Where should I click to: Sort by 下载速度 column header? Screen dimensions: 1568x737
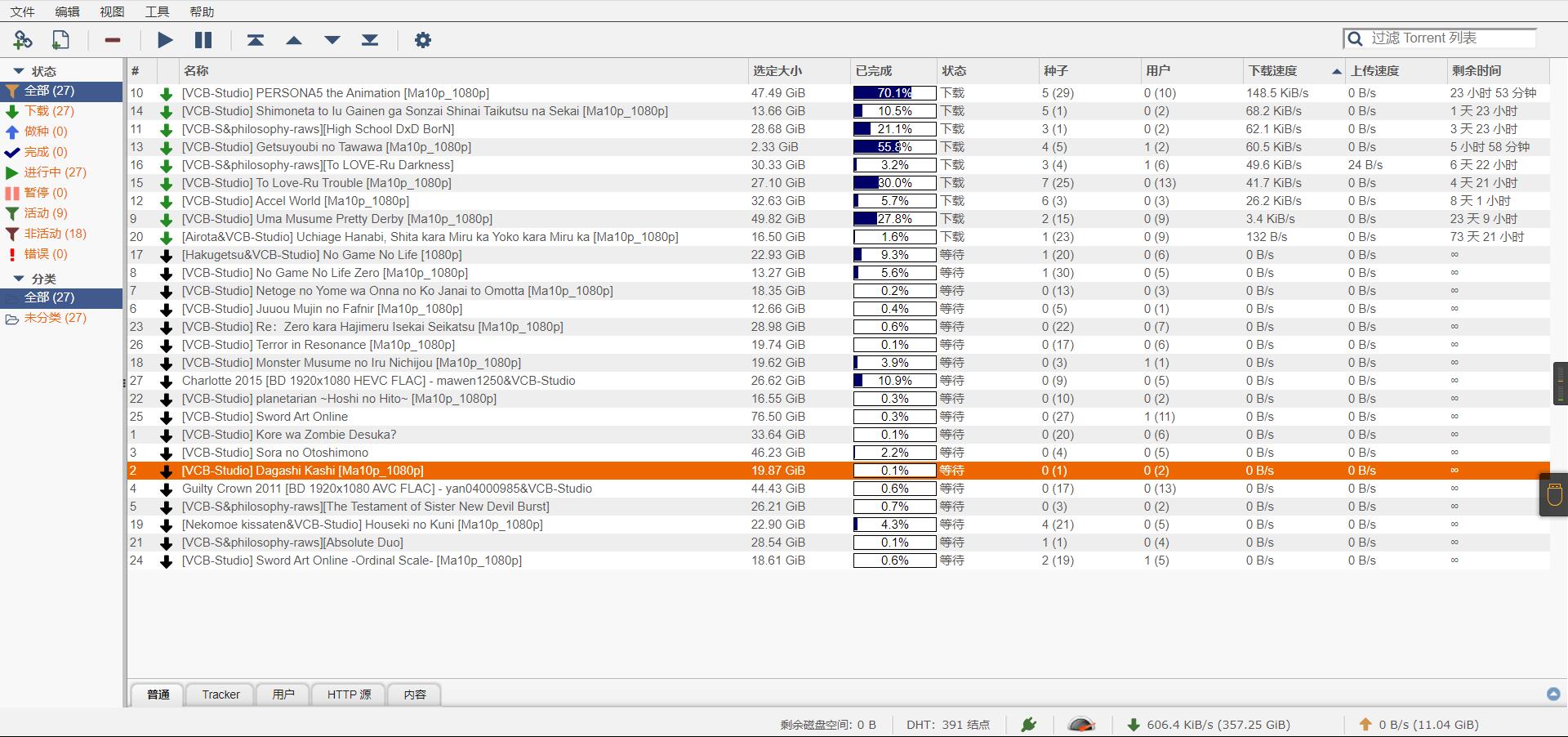point(1294,71)
